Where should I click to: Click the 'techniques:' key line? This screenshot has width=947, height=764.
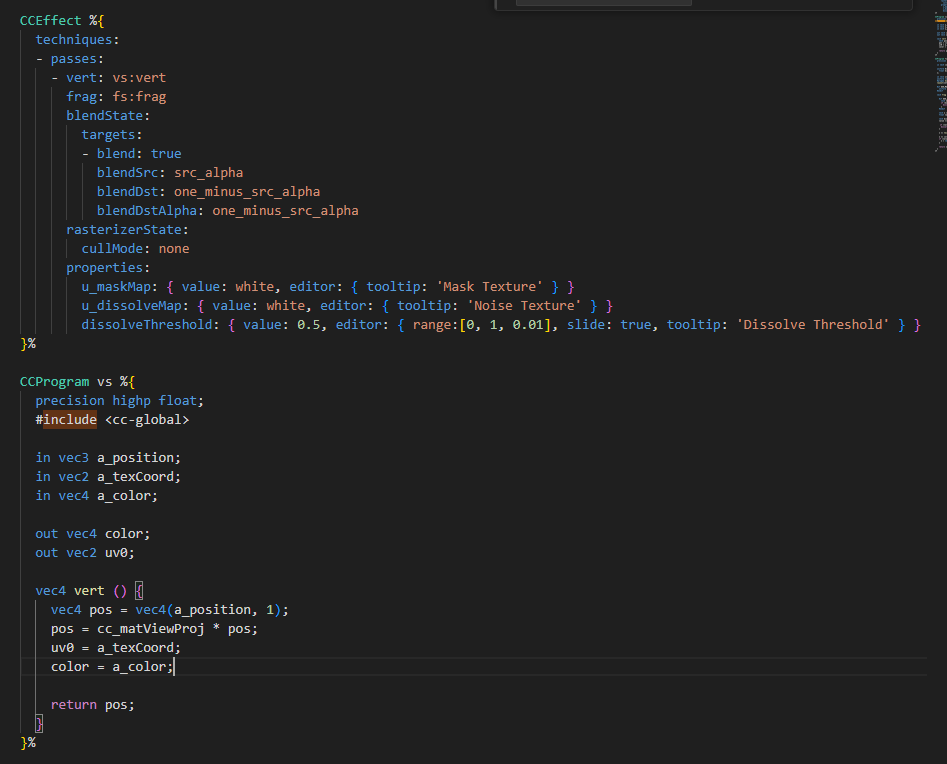(x=77, y=40)
